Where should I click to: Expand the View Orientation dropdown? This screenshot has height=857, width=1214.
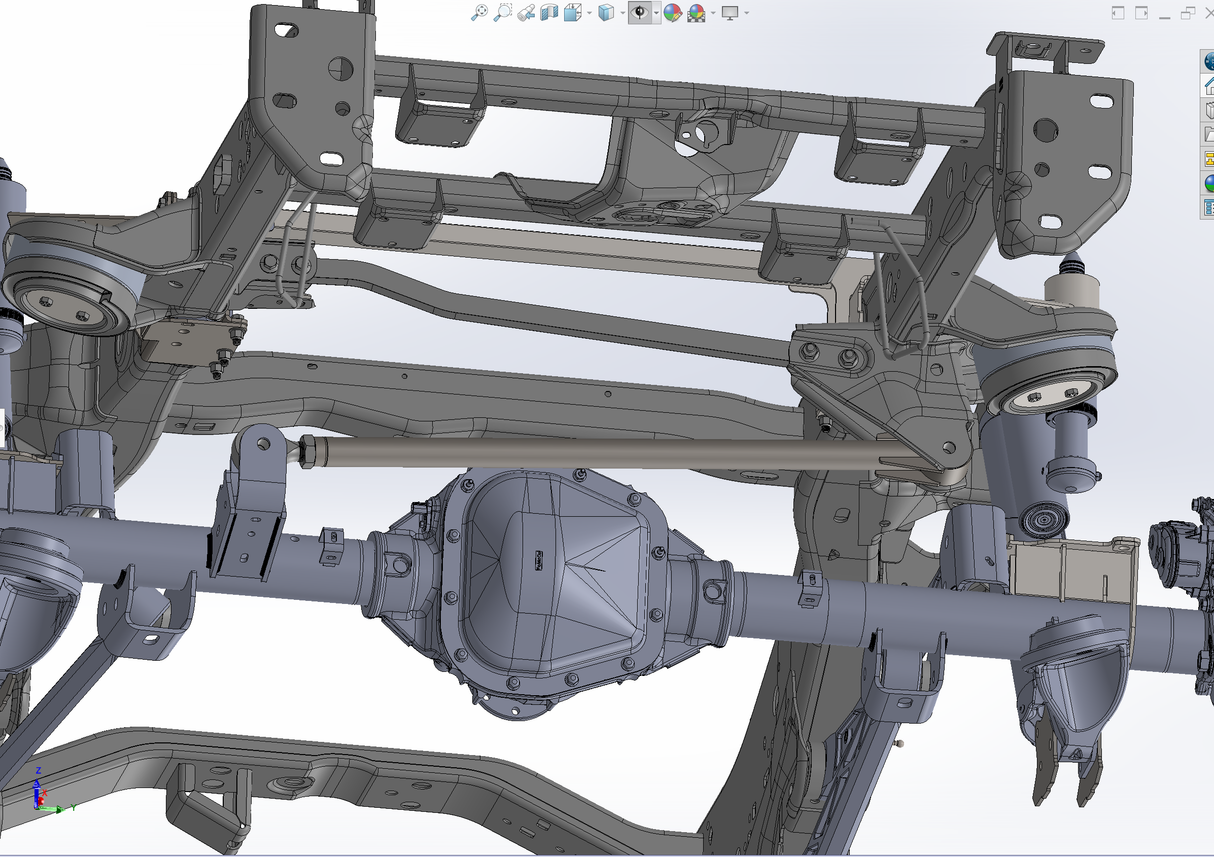click(587, 13)
